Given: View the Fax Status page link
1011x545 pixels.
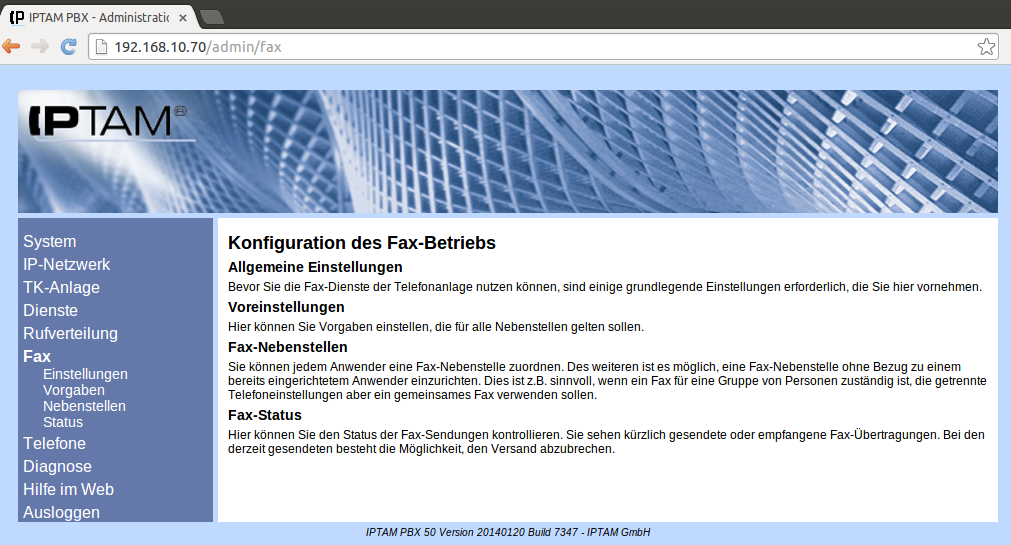Looking at the screenshot, I should [63, 422].
